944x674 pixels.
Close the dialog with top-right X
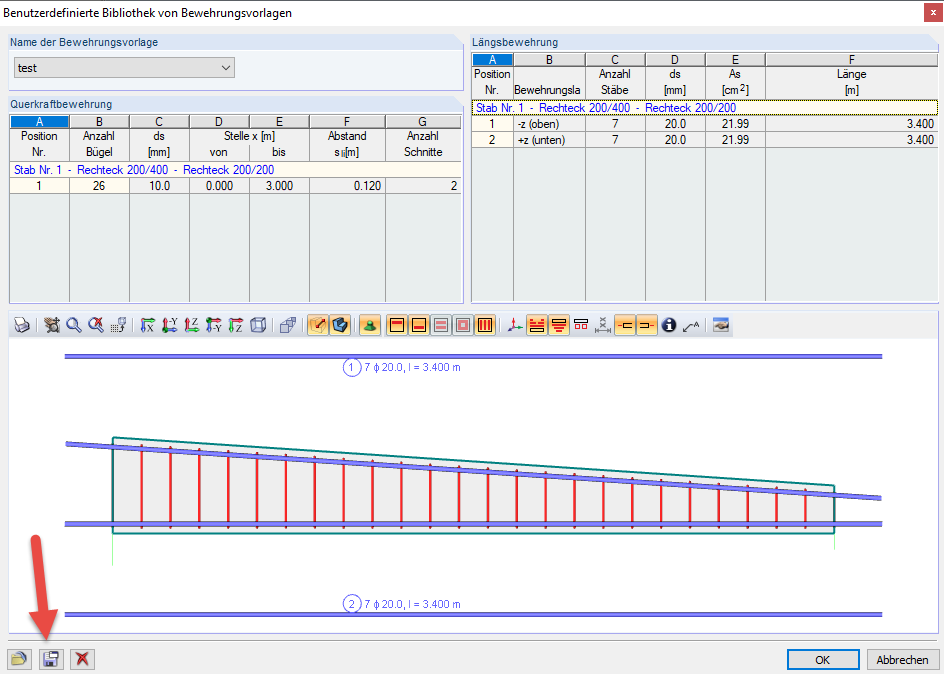click(x=933, y=13)
